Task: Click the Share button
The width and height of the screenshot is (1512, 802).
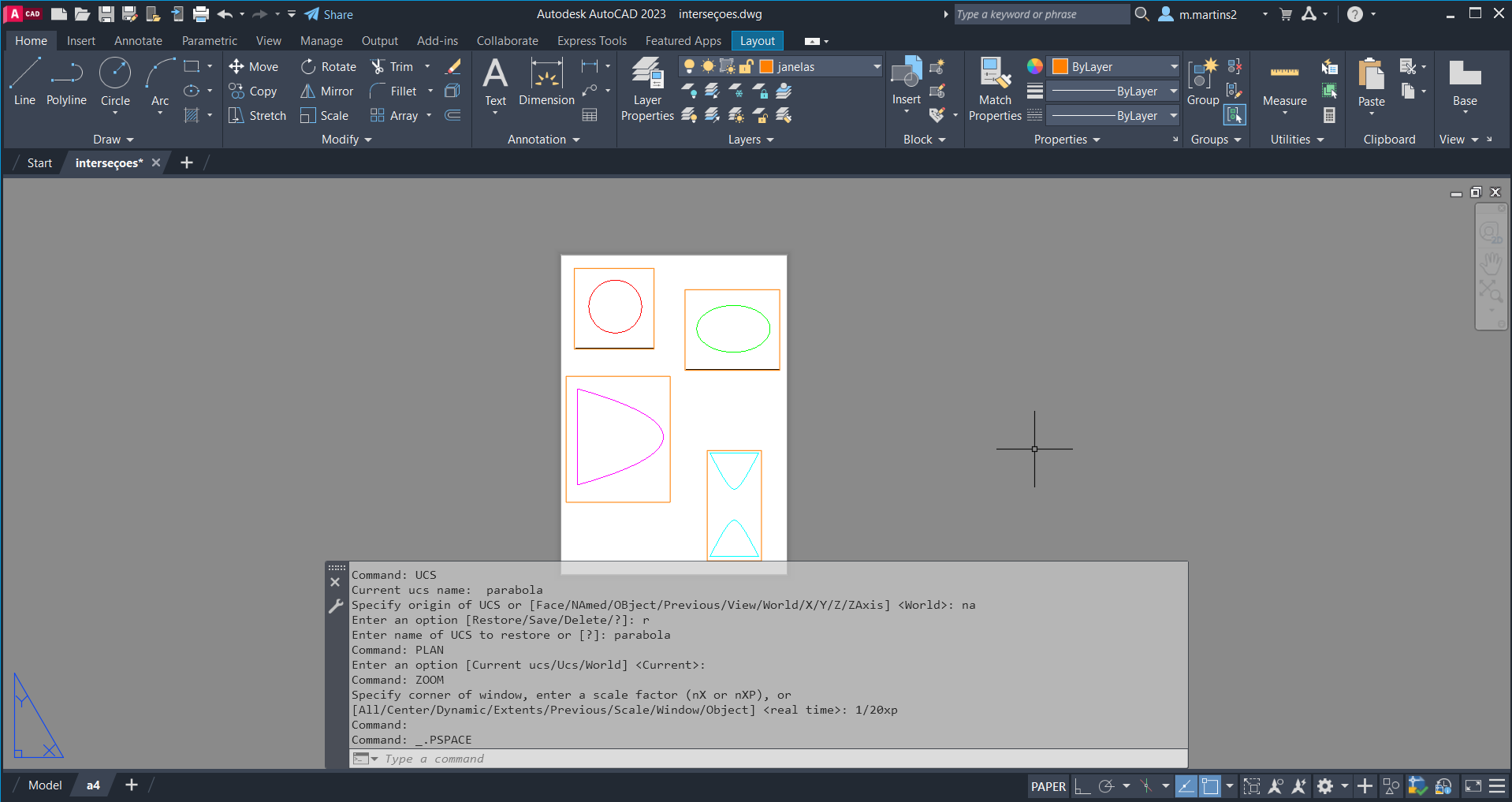Action: (330, 14)
